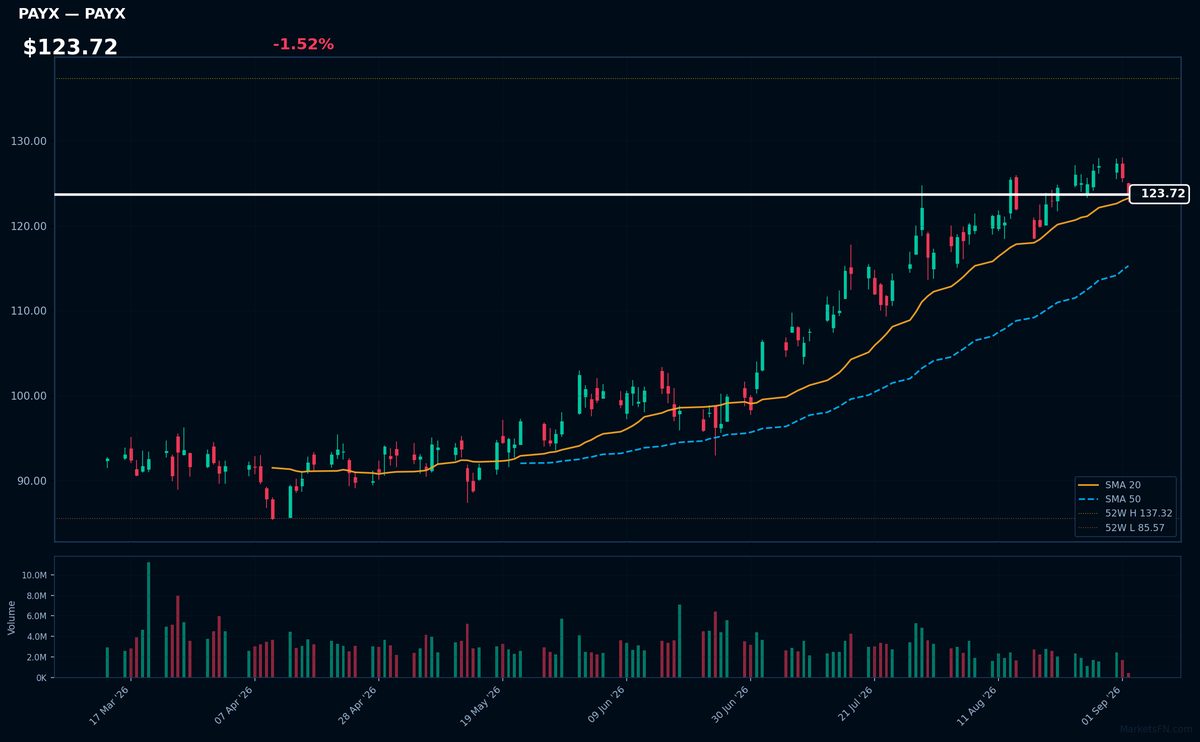
Task: Click the 110.00 price axis label
Action: tap(30, 311)
